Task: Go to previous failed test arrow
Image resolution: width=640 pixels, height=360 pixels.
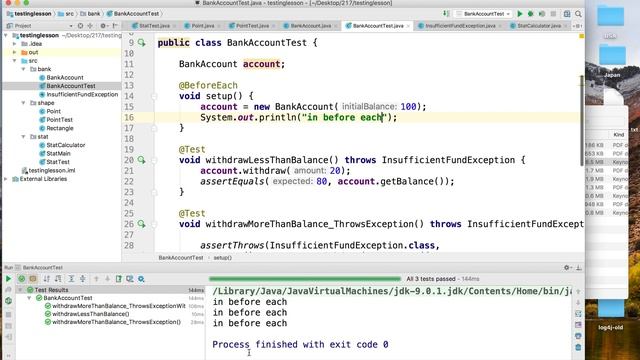Action: coord(96,279)
